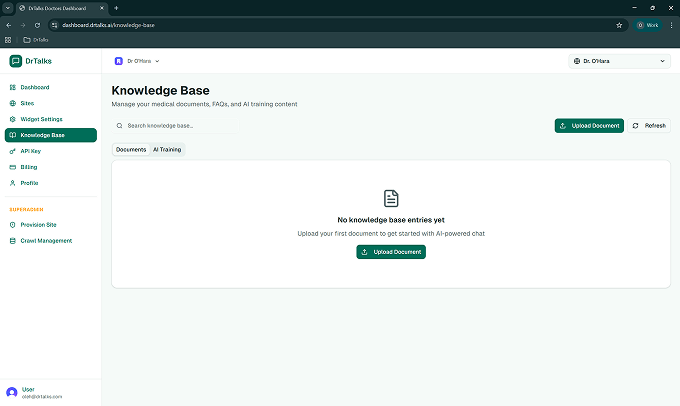Click Upload Document in empty state
Screen dimensions: 680x406
[391, 252]
